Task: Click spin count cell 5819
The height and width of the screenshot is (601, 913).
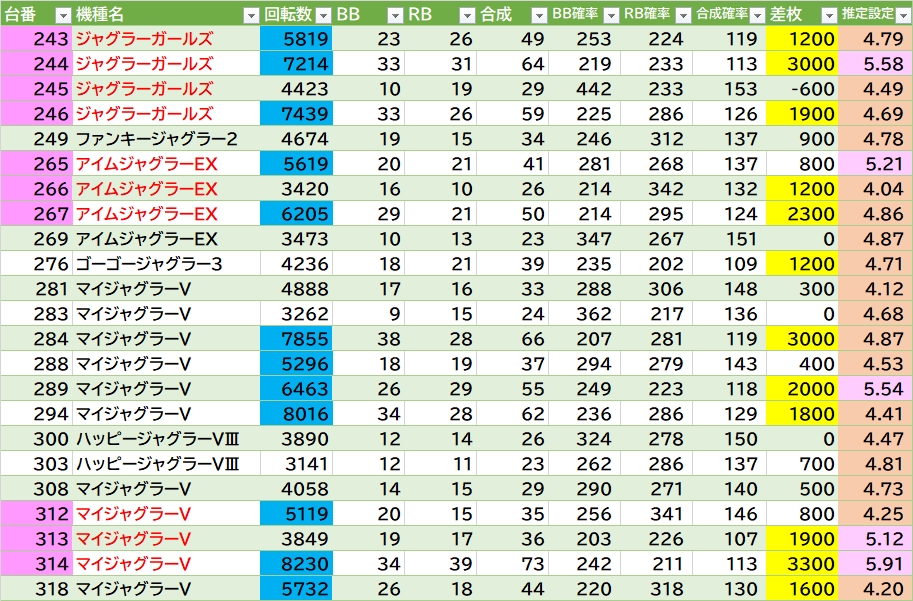Action: pos(296,38)
